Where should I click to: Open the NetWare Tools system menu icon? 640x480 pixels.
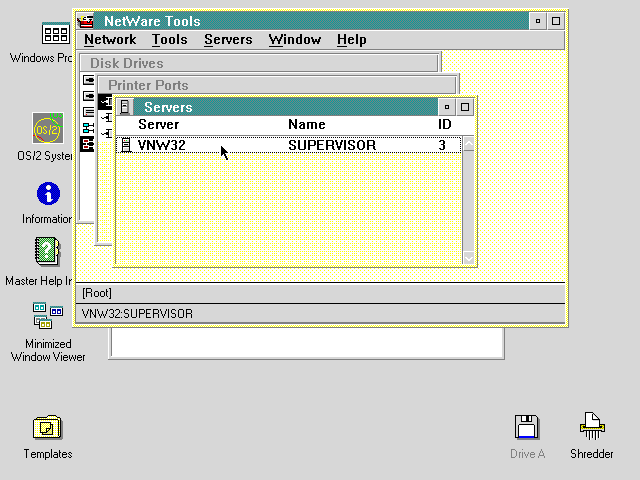coord(86,21)
